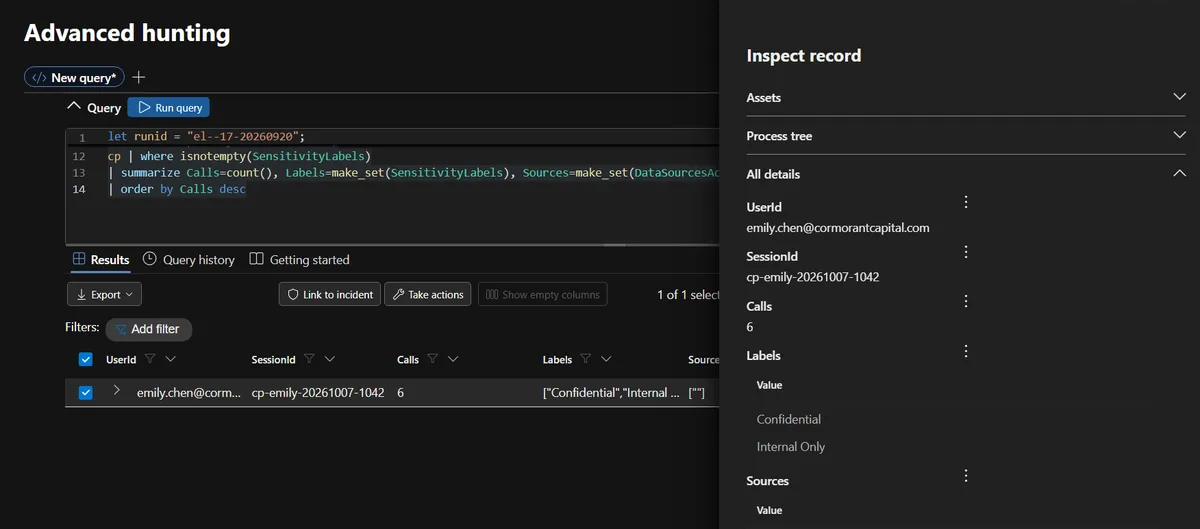
Task: Open Labels column sort chevron
Action: click(606, 359)
